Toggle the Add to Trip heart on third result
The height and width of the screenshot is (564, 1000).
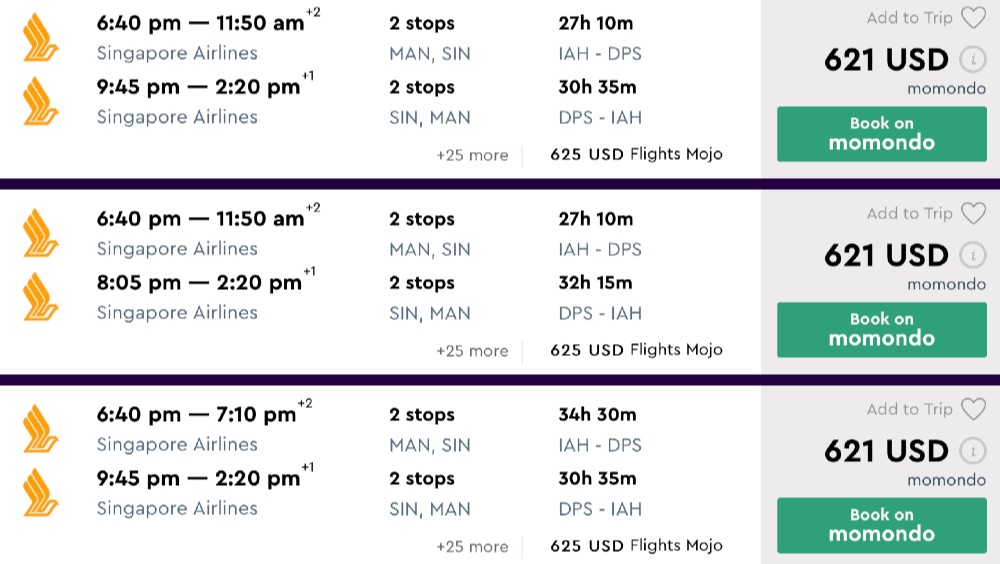972,410
